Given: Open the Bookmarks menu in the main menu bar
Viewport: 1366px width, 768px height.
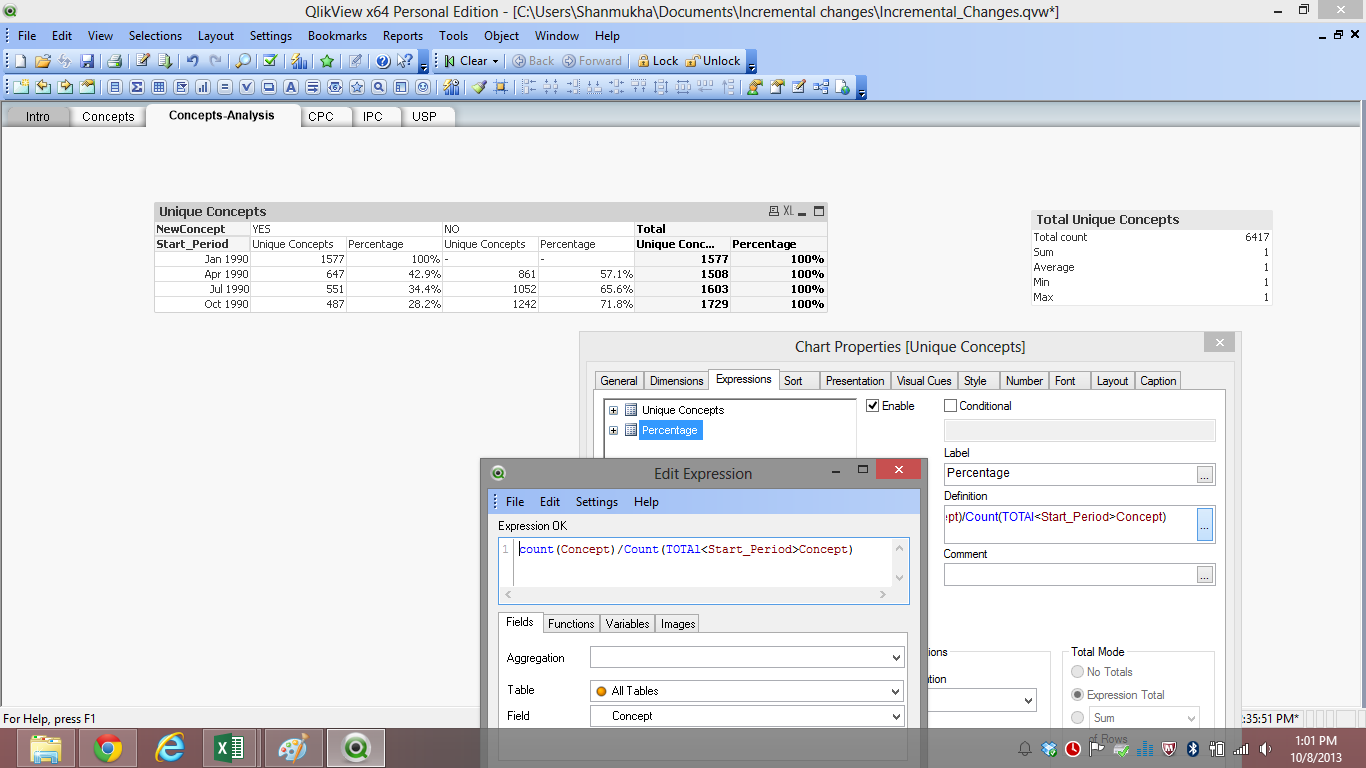Looking at the screenshot, I should pyautogui.click(x=337, y=35).
